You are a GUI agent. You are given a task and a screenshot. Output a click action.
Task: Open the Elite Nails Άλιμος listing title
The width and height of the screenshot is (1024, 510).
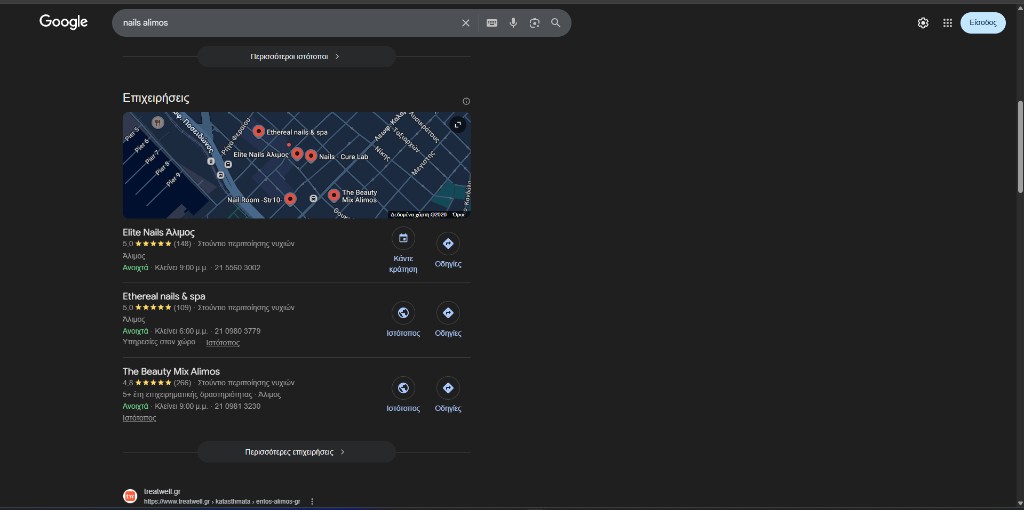click(x=159, y=232)
